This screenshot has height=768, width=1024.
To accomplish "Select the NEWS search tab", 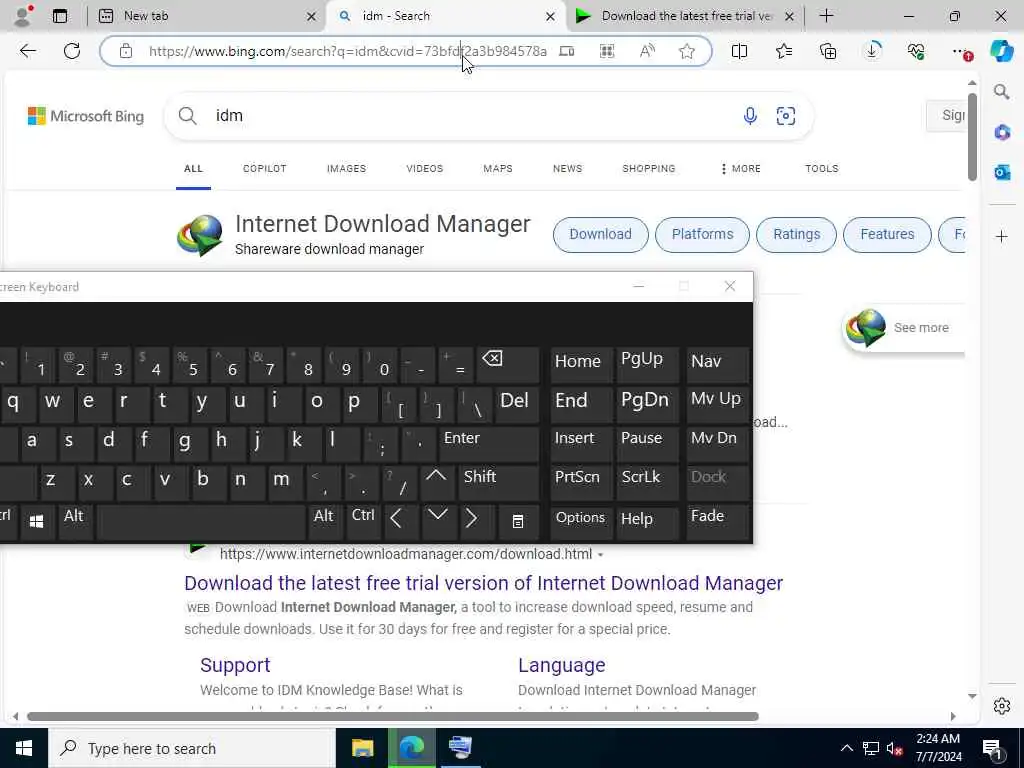I will point(567,168).
